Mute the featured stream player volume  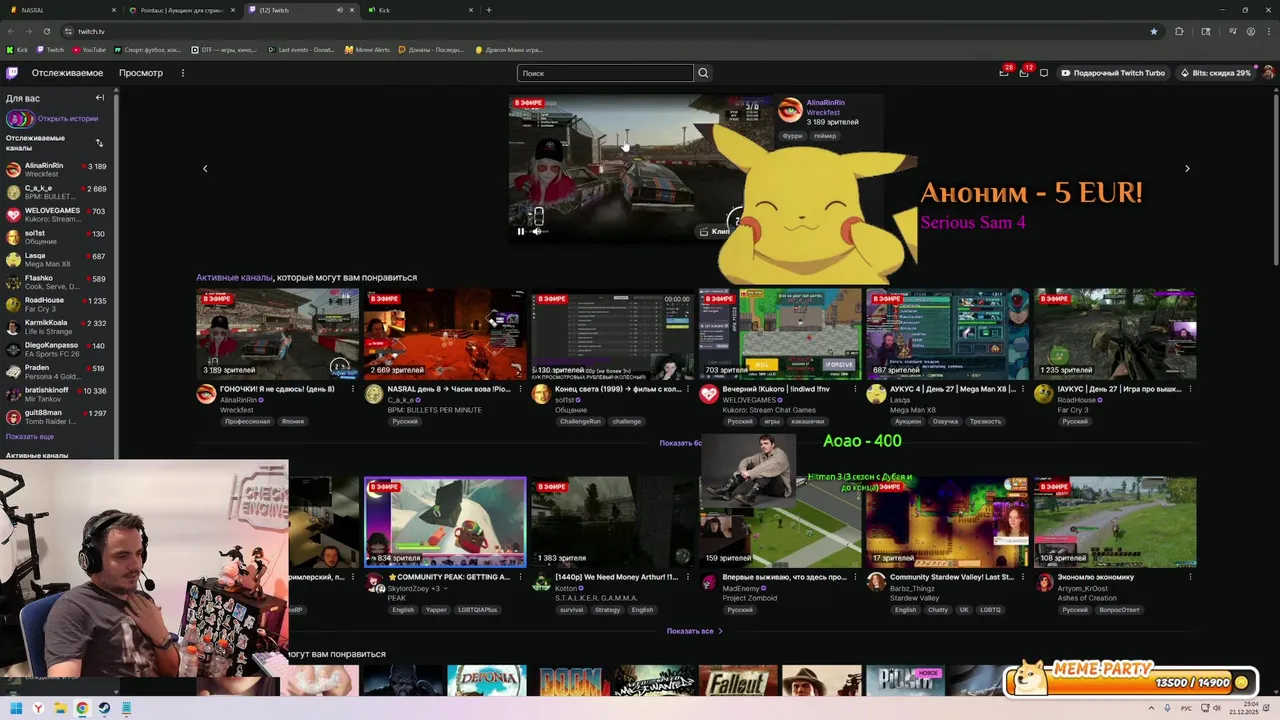[x=537, y=231]
